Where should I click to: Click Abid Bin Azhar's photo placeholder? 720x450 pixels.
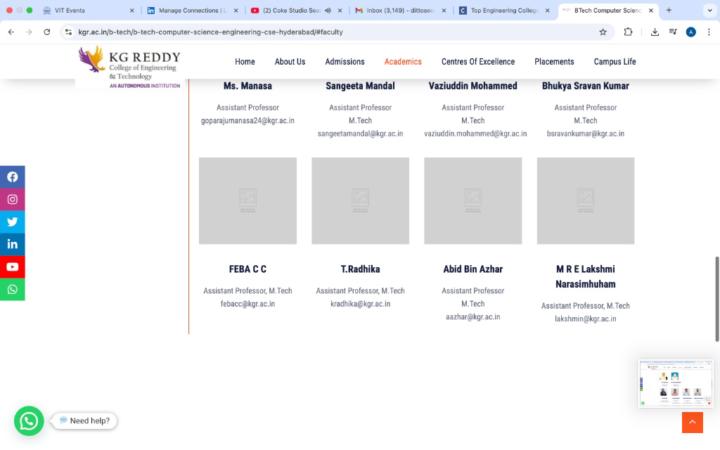(473, 201)
